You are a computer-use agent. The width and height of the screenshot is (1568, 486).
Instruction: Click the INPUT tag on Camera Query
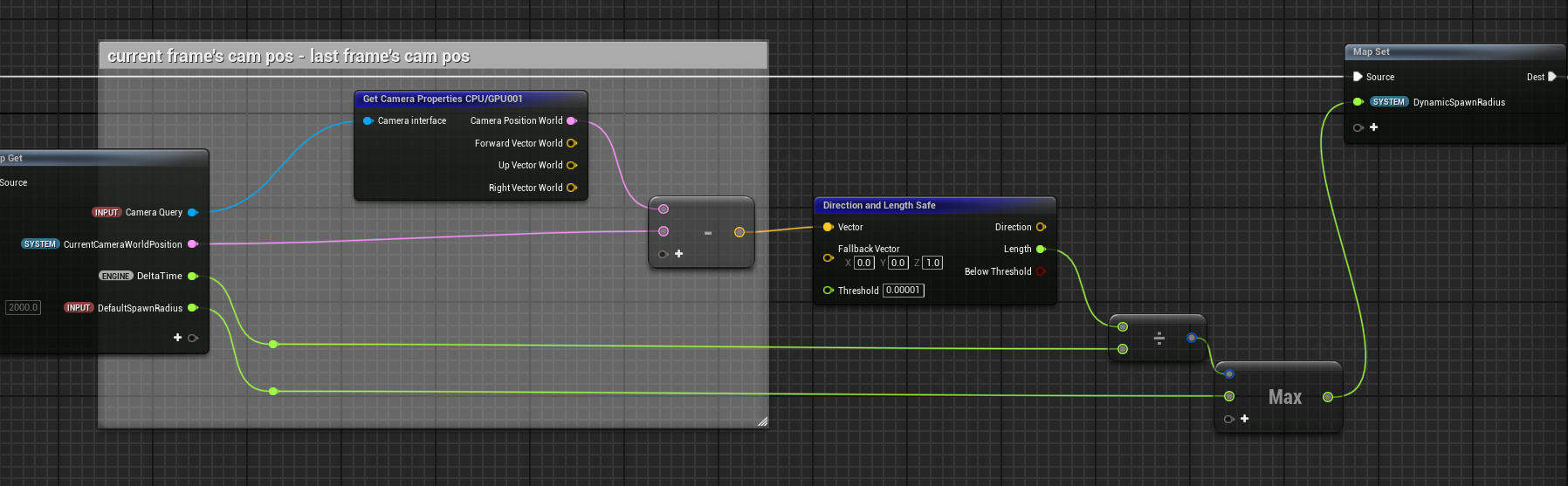[107, 212]
